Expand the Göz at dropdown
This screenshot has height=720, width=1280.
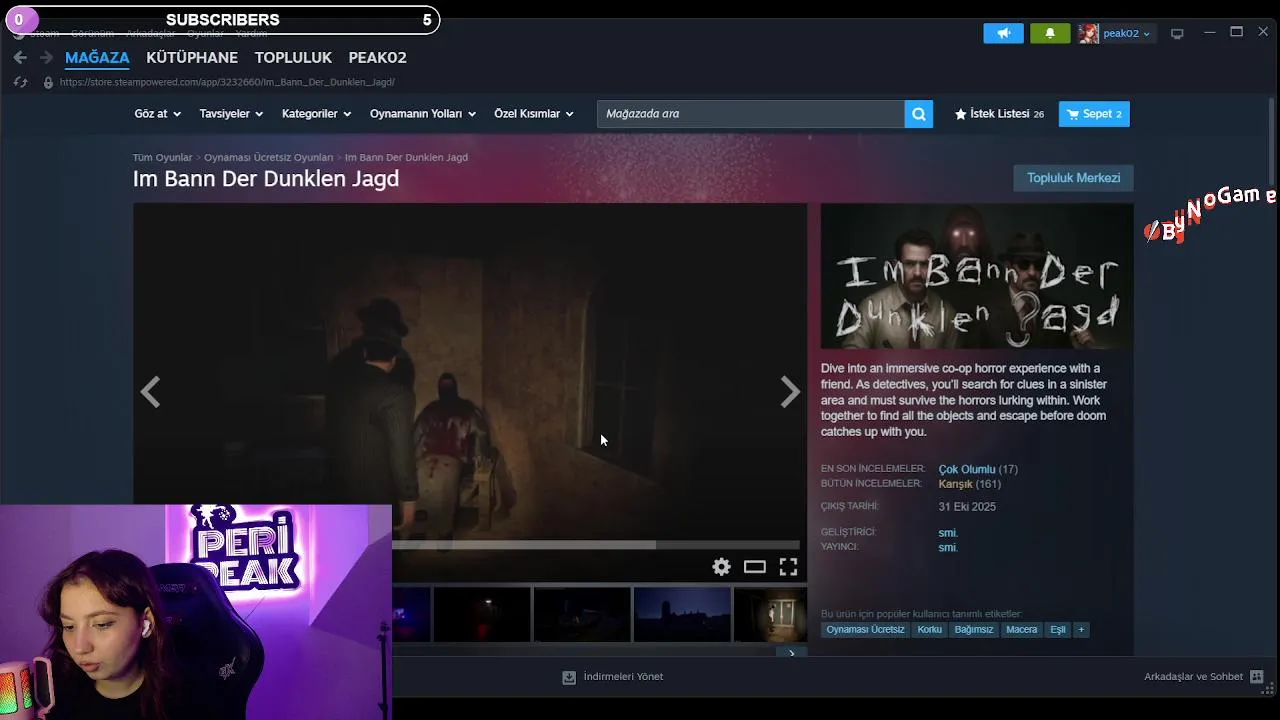[x=157, y=114]
